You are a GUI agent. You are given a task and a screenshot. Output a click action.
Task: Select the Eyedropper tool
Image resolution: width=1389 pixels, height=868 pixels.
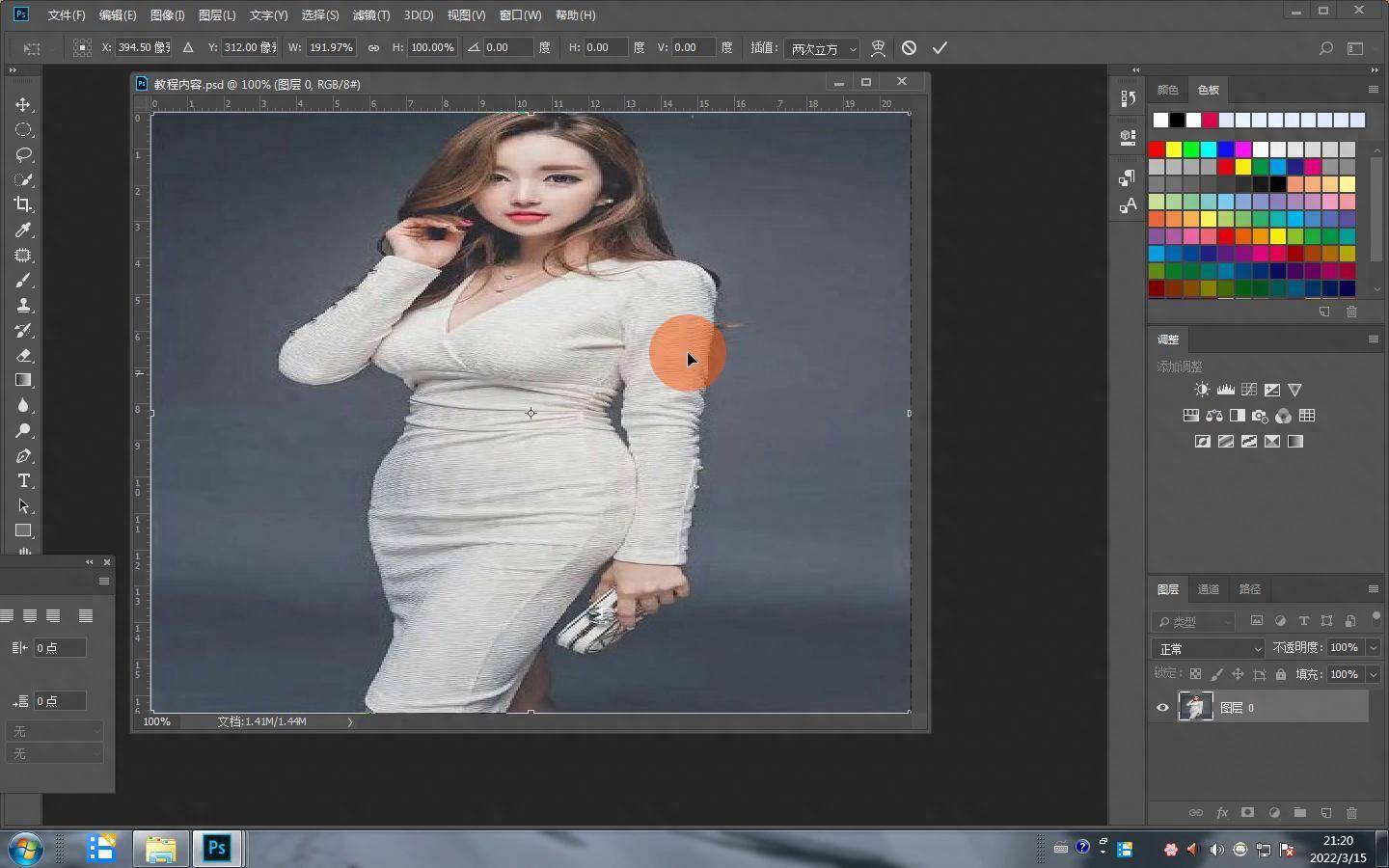click(23, 230)
